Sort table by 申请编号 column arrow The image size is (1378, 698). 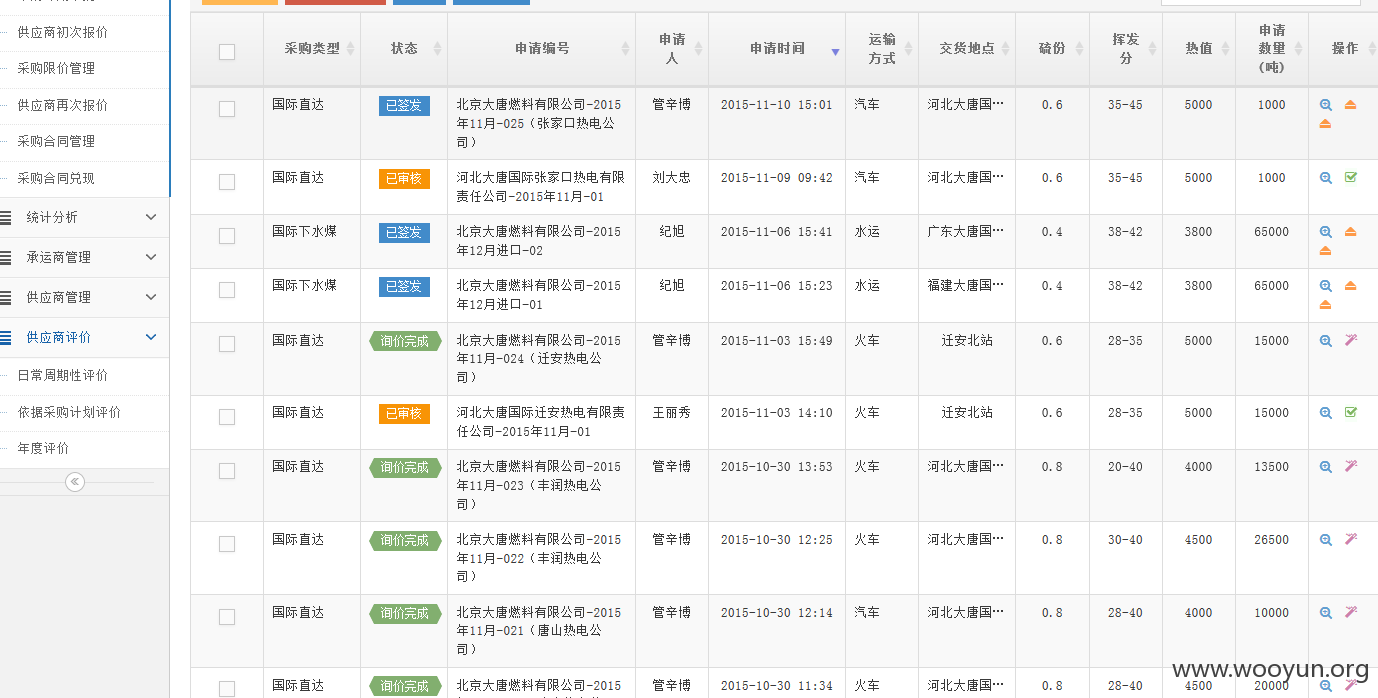coord(625,49)
